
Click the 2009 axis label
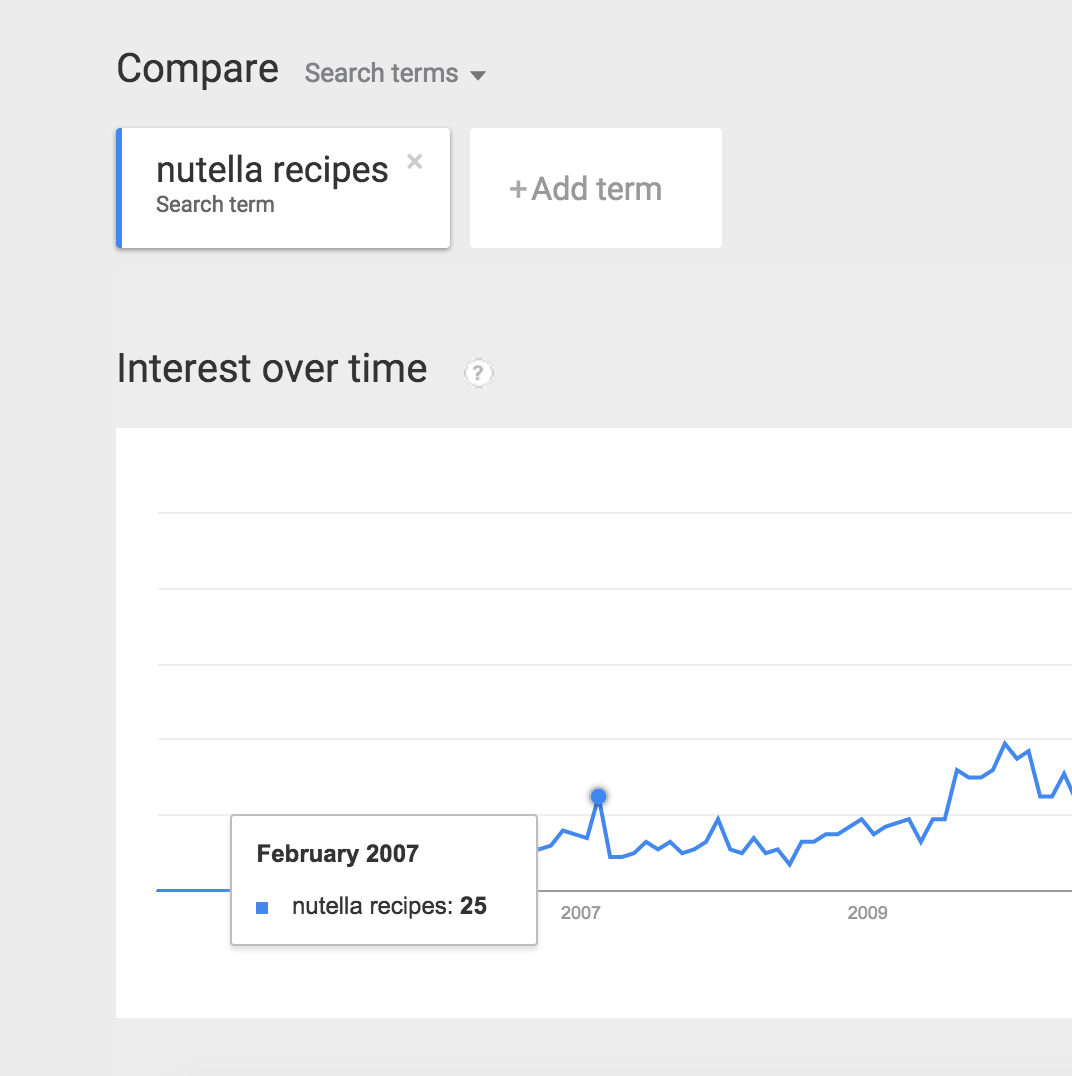pos(867,912)
